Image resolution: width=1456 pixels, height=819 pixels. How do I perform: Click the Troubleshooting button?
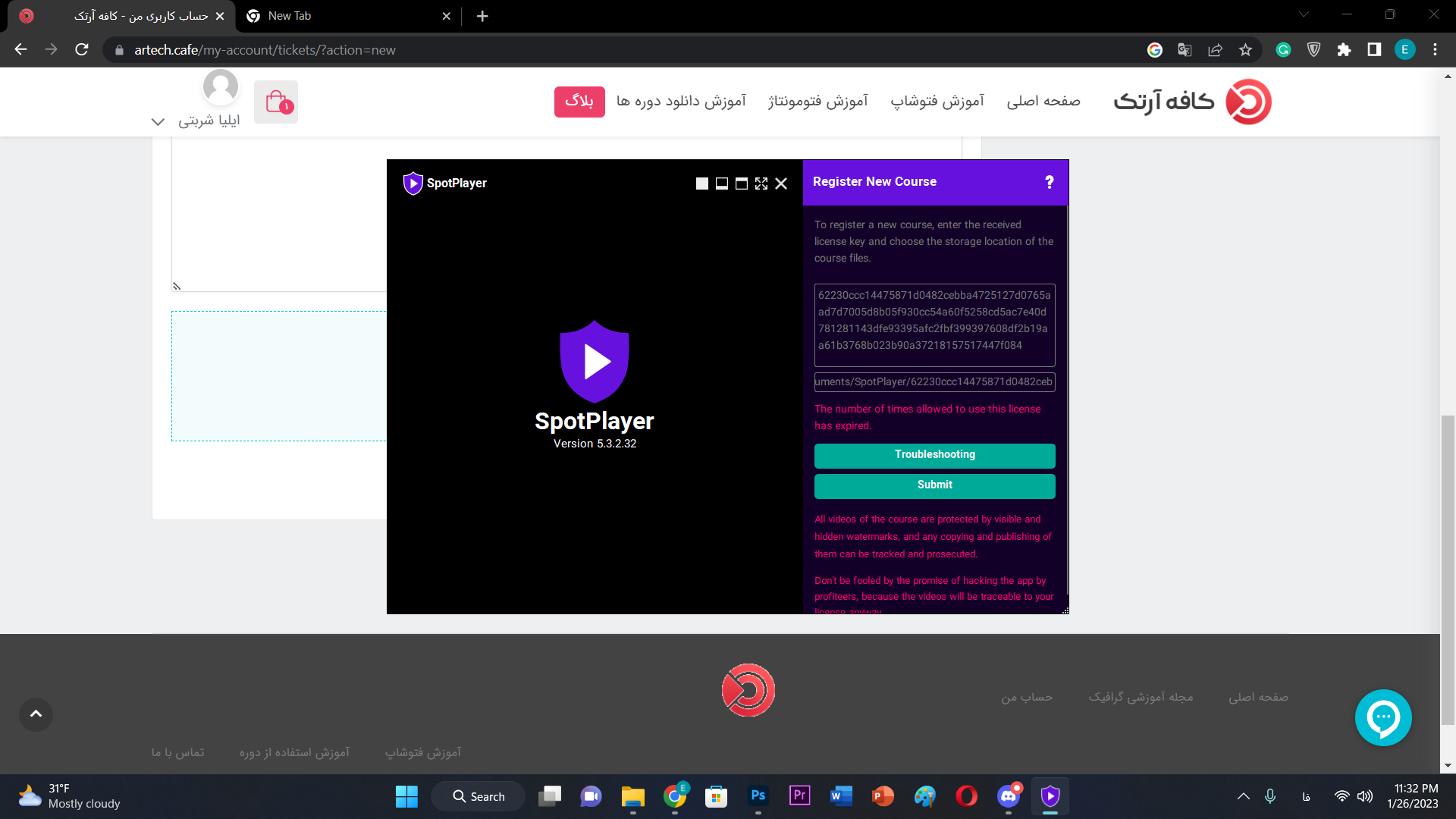pos(934,455)
